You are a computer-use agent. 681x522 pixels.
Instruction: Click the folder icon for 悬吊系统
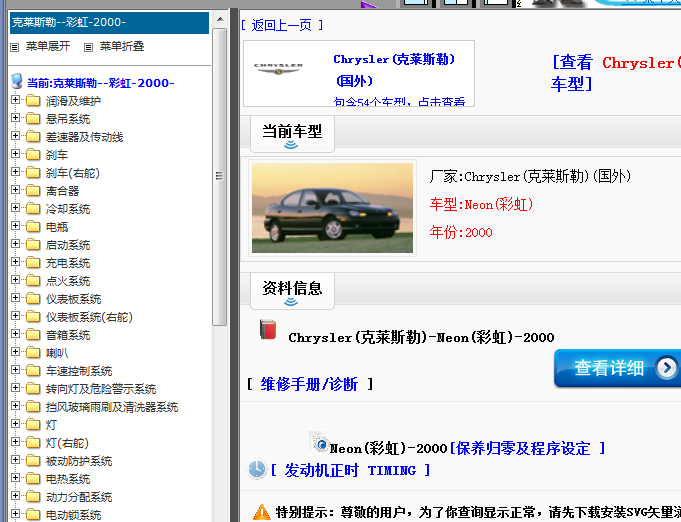click(x=33, y=119)
